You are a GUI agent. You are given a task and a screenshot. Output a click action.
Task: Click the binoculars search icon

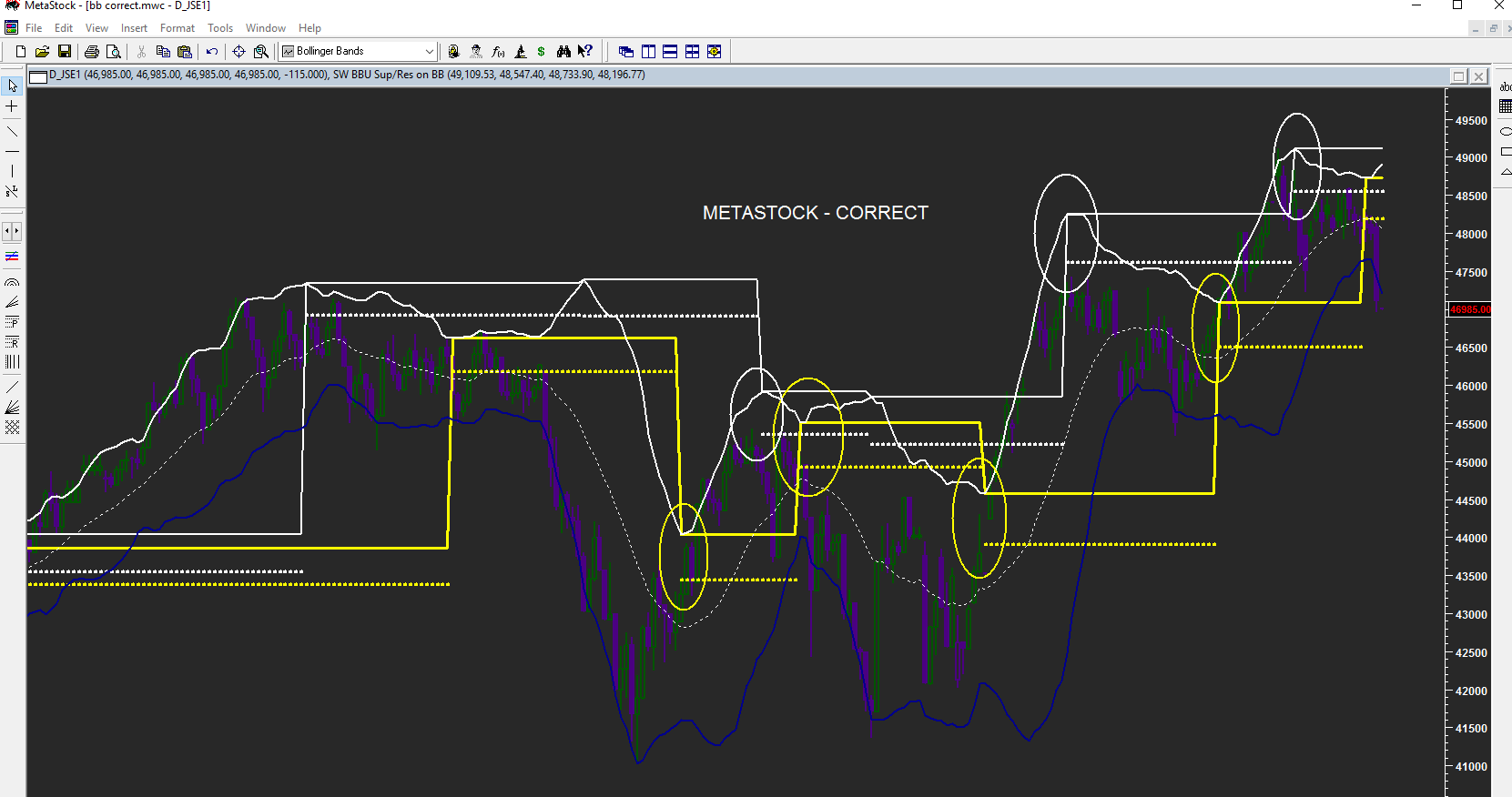563,52
